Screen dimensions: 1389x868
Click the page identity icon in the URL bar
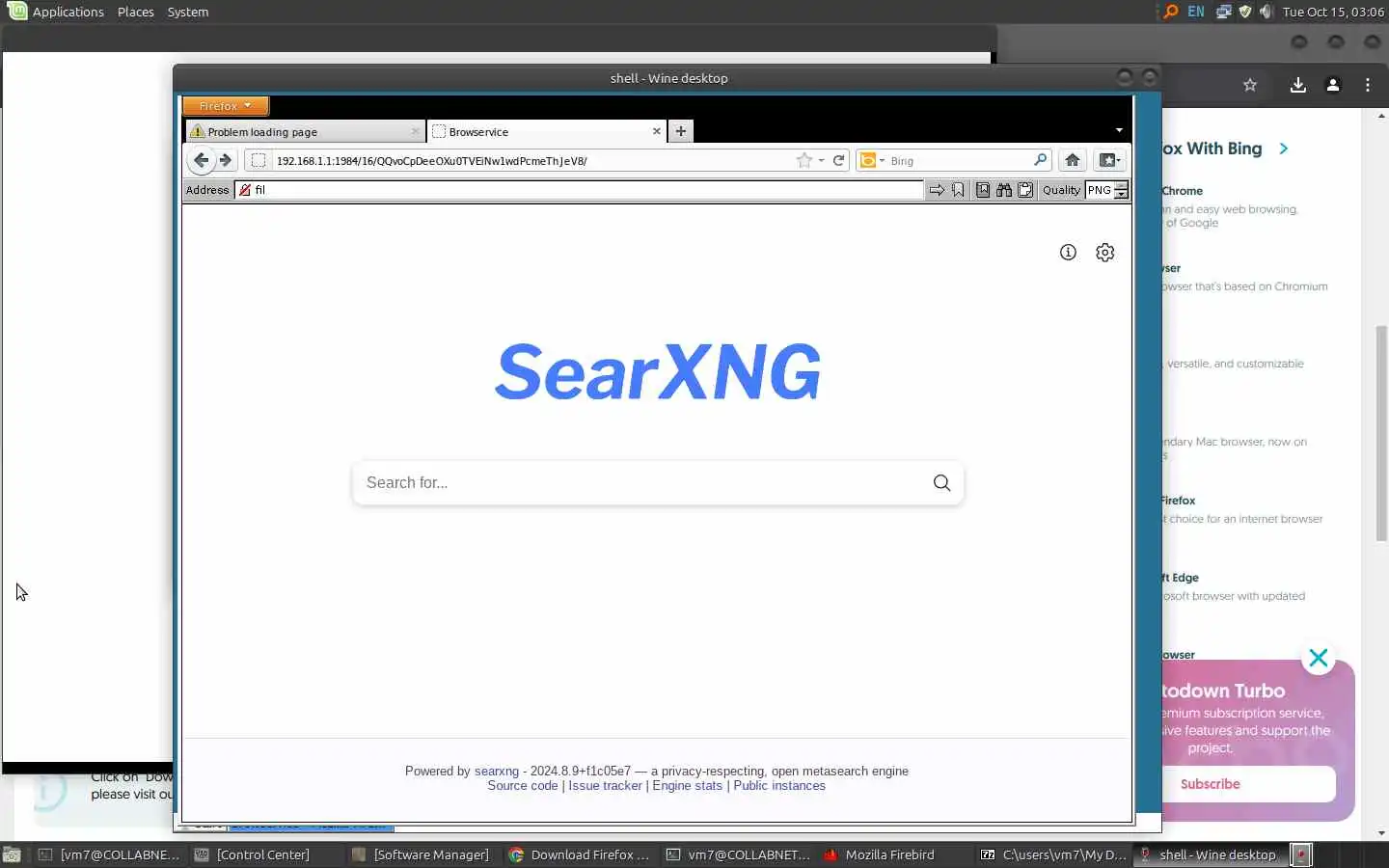click(x=258, y=160)
